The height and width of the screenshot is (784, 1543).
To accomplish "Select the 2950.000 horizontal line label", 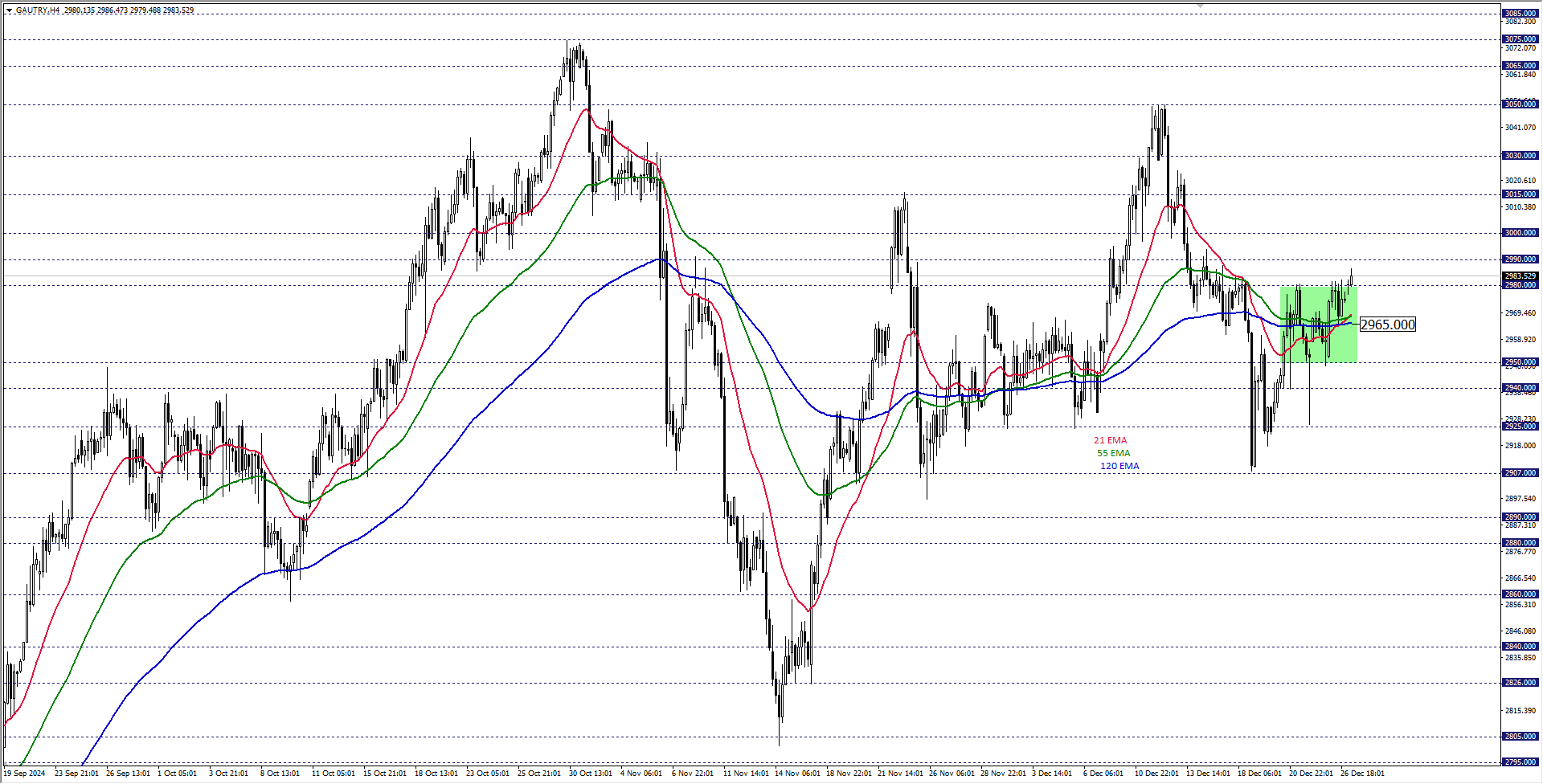I will click(x=1520, y=362).
